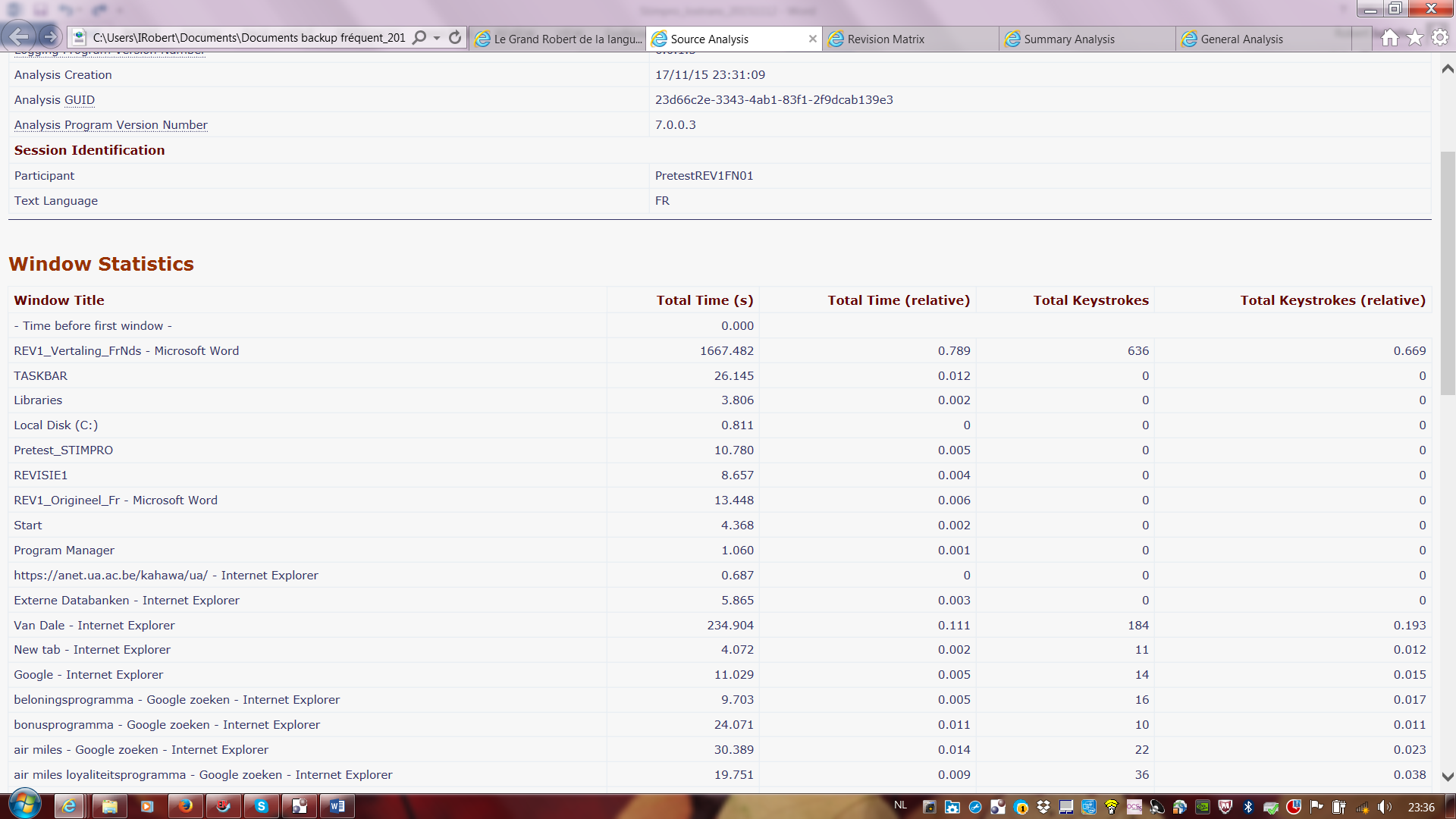The width and height of the screenshot is (1456, 819).
Task: Click the Refresh icon in address bar
Action: [455, 38]
